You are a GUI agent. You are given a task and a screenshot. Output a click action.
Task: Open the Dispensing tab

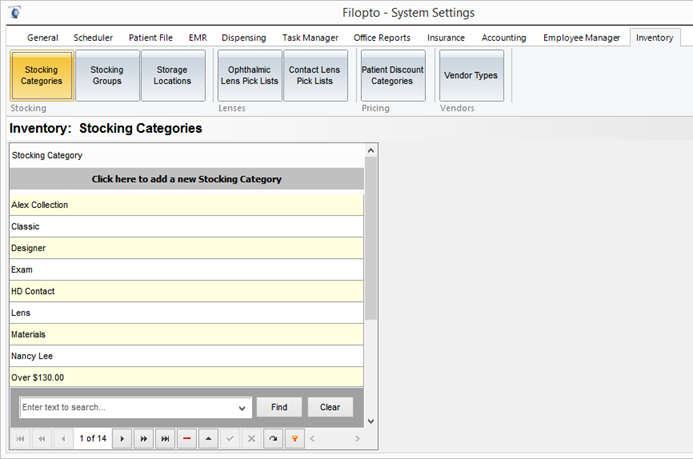(x=244, y=38)
